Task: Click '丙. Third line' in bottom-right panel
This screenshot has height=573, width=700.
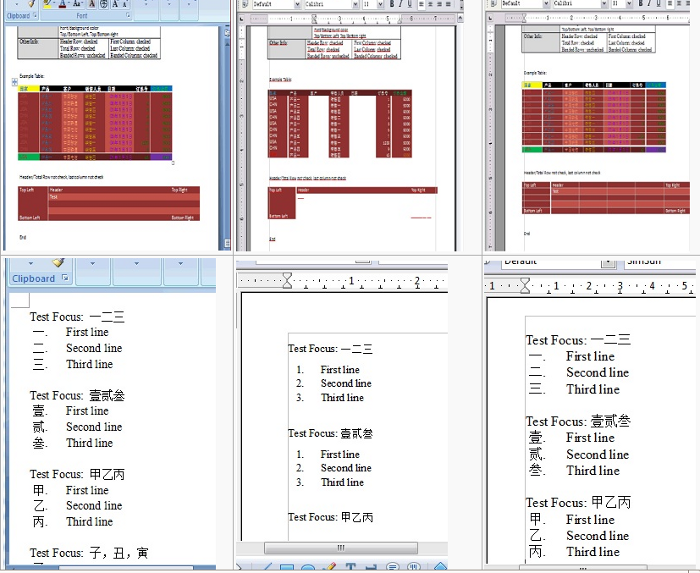Action: pyautogui.click(x=574, y=552)
